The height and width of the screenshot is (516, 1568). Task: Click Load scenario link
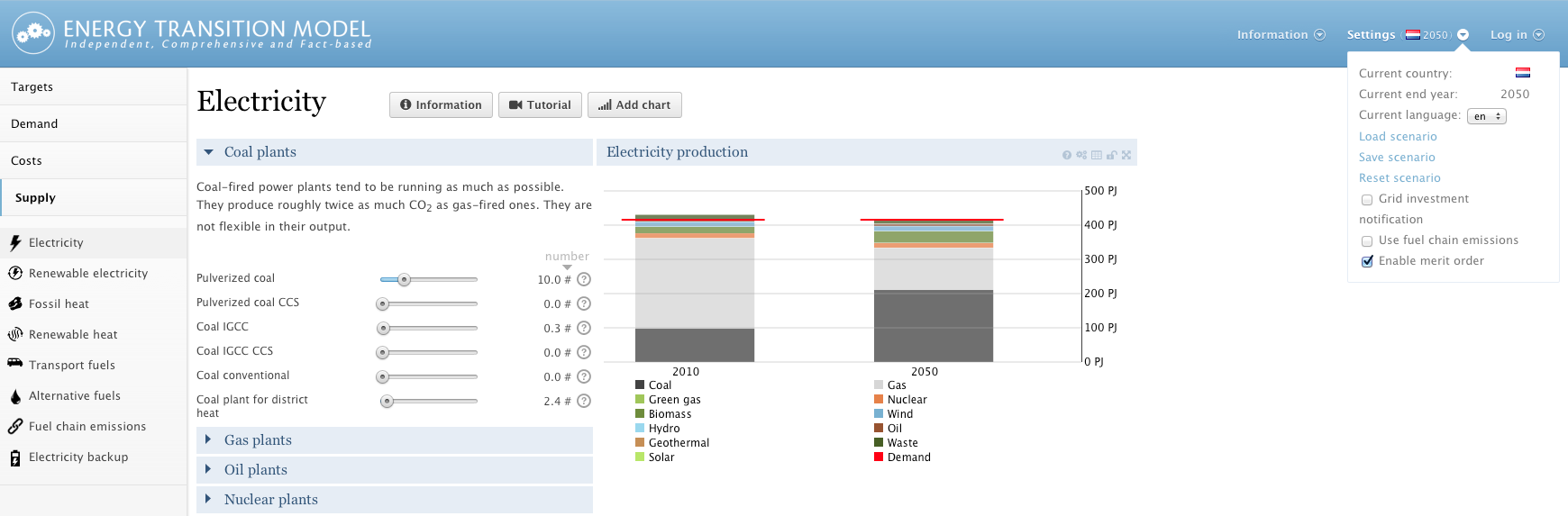click(1398, 136)
